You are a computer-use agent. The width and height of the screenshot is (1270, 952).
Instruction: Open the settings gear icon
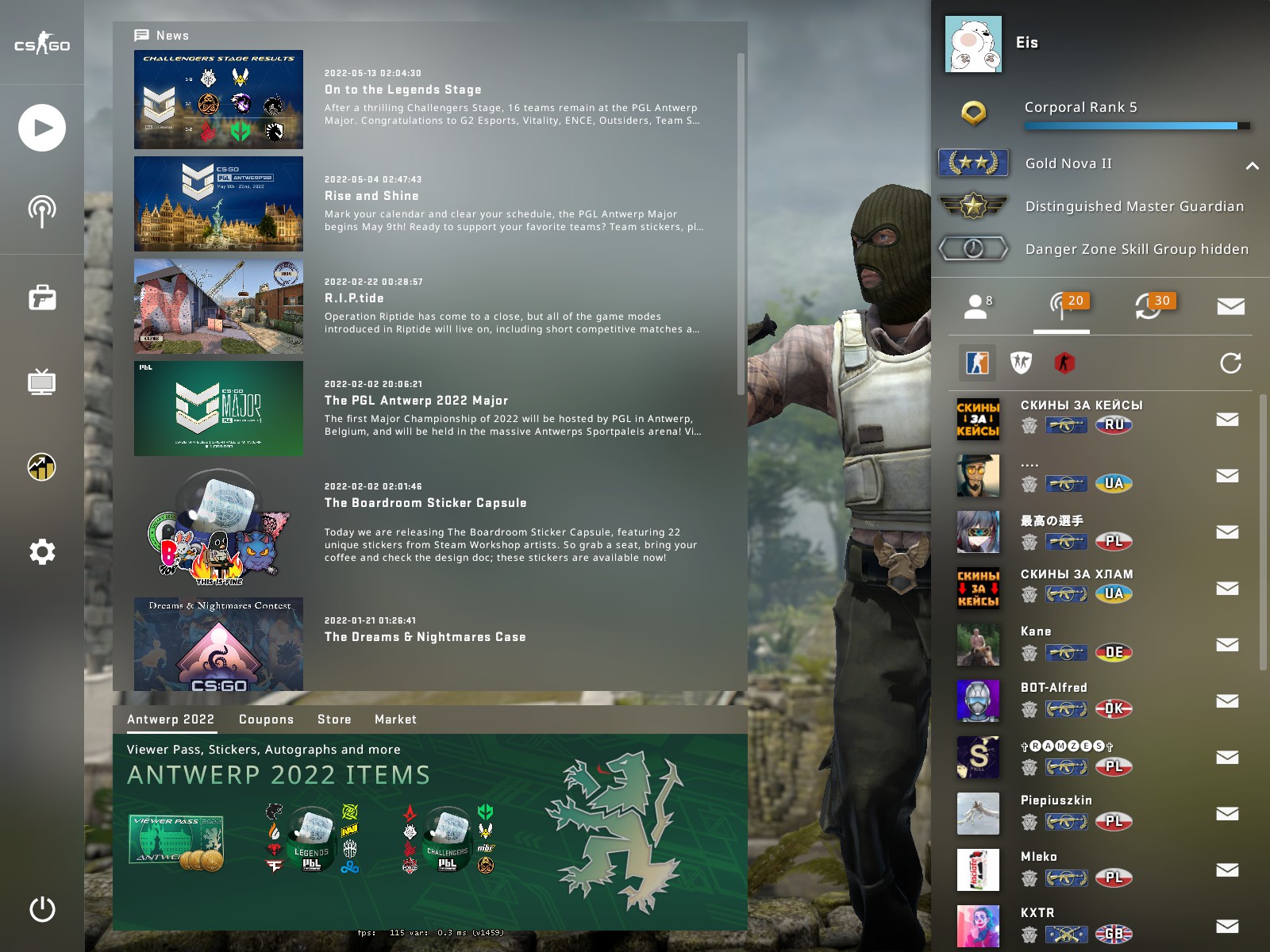pyautogui.click(x=42, y=551)
